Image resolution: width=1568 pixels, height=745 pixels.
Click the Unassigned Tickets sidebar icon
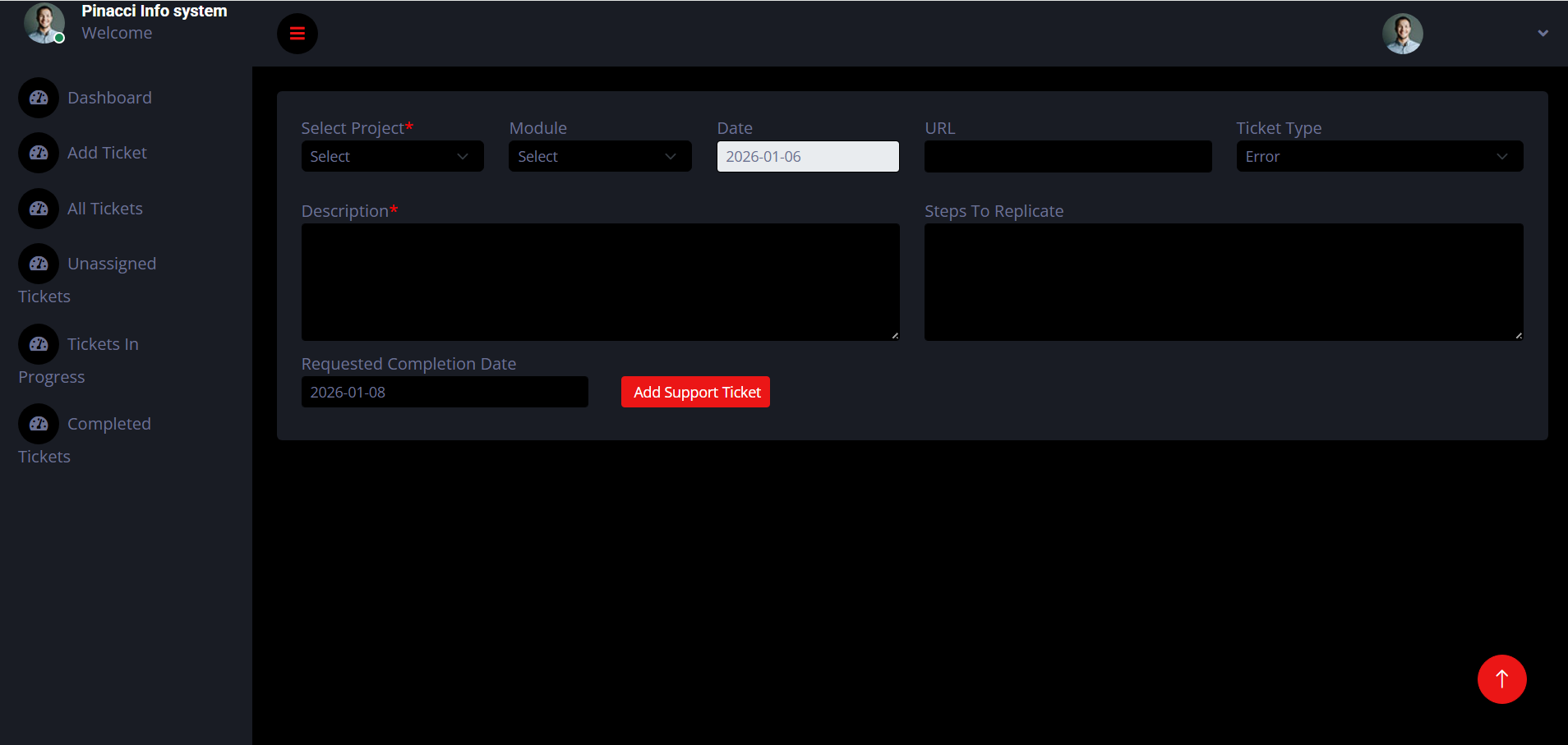point(39,264)
